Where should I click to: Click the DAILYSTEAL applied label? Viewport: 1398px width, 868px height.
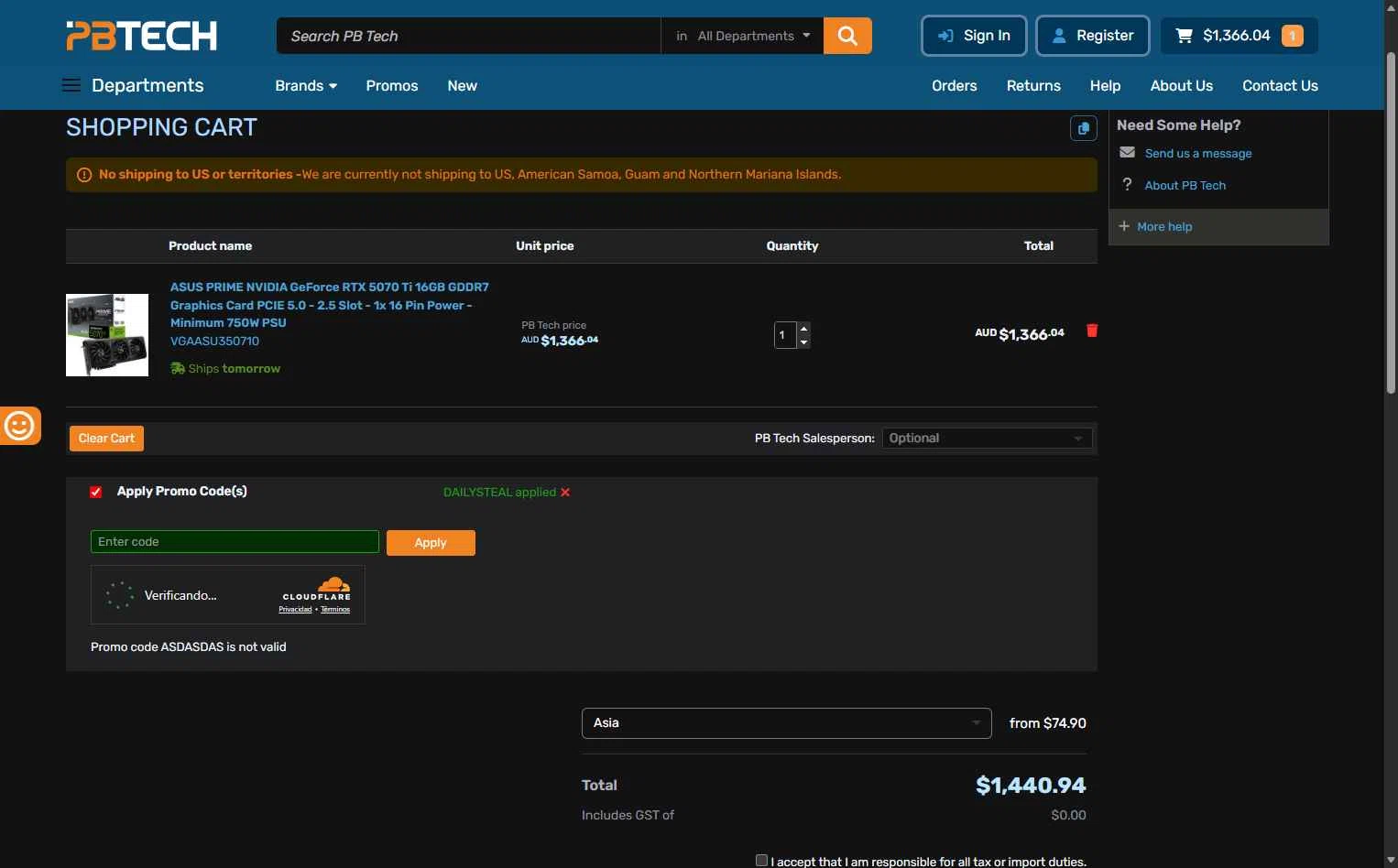click(x=499, y=493)
